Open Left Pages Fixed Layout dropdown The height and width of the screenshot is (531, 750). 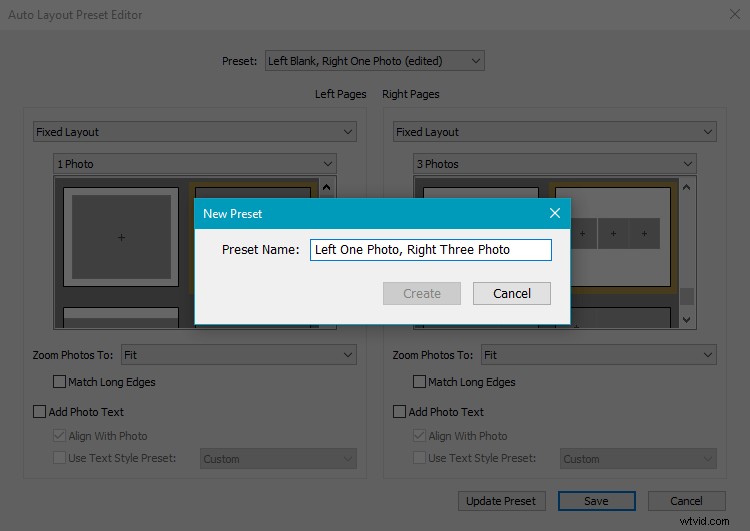click(195, 132)
